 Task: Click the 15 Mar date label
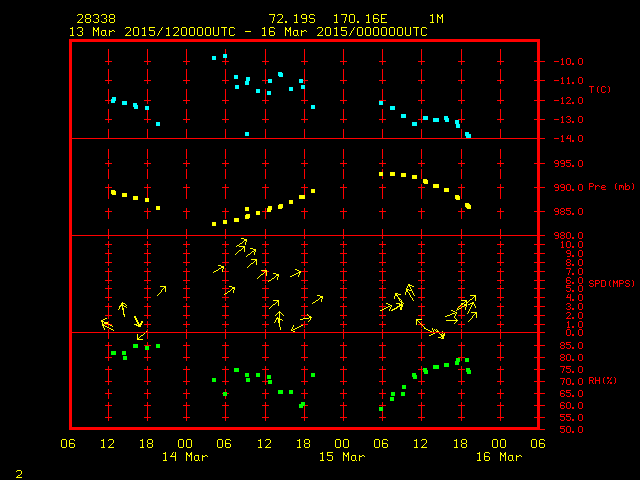342,457
